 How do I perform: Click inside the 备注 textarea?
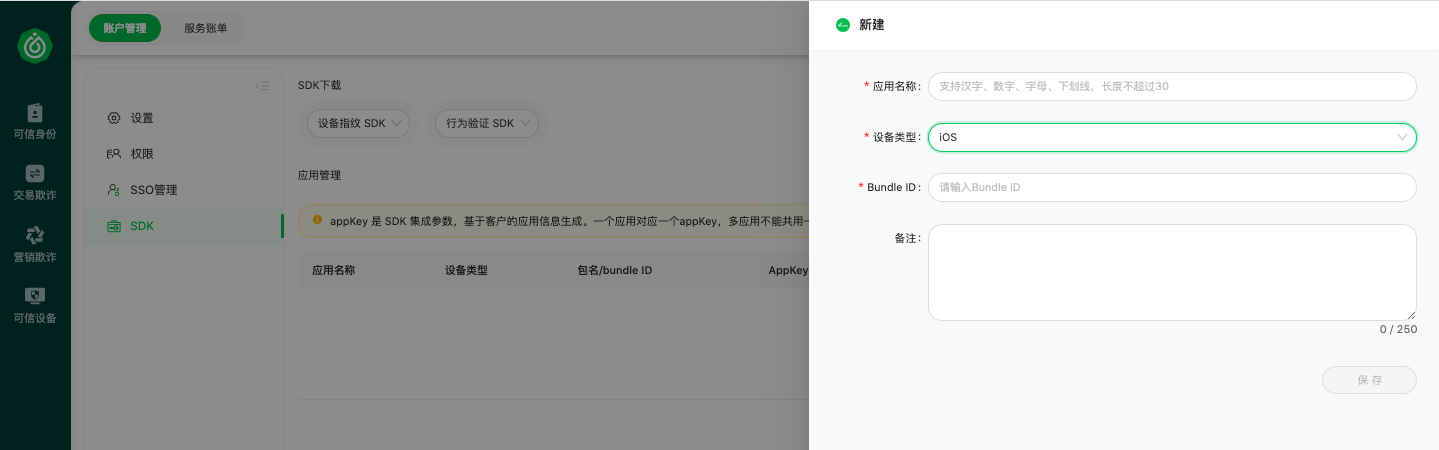[x=1172, y=272]
